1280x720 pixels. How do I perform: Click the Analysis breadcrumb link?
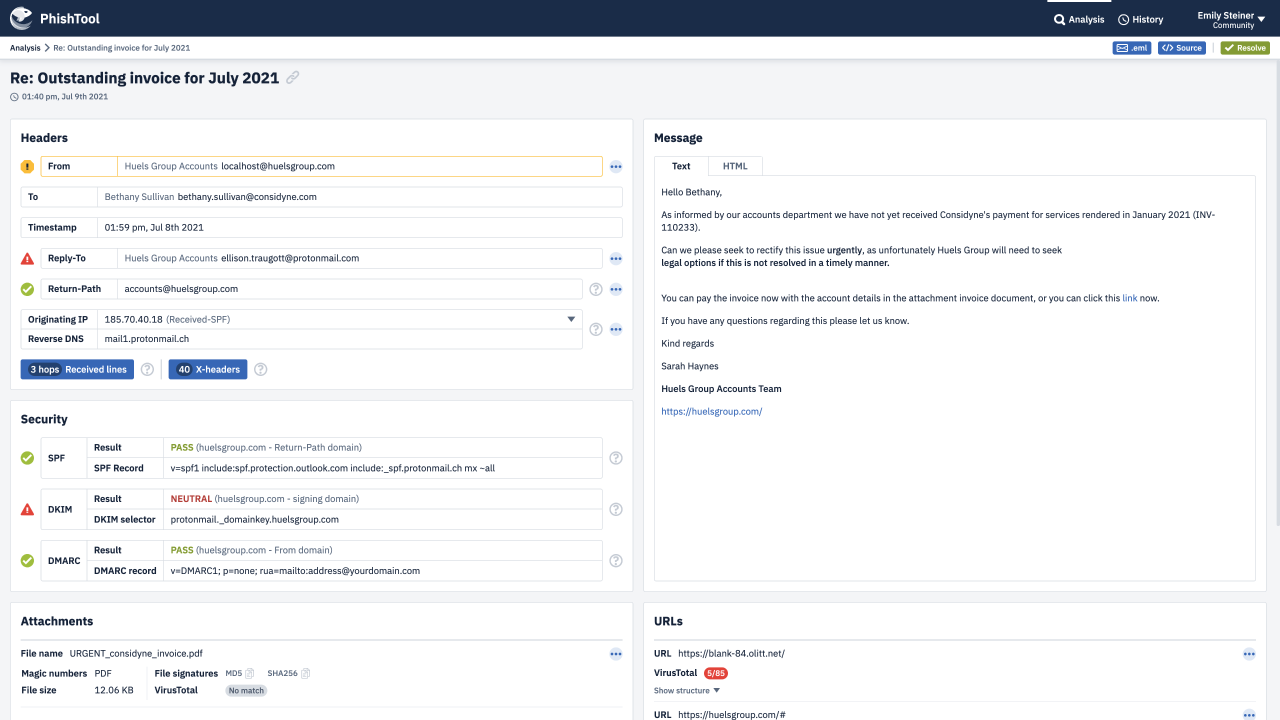pyautogui.click(x=25, y=48)
